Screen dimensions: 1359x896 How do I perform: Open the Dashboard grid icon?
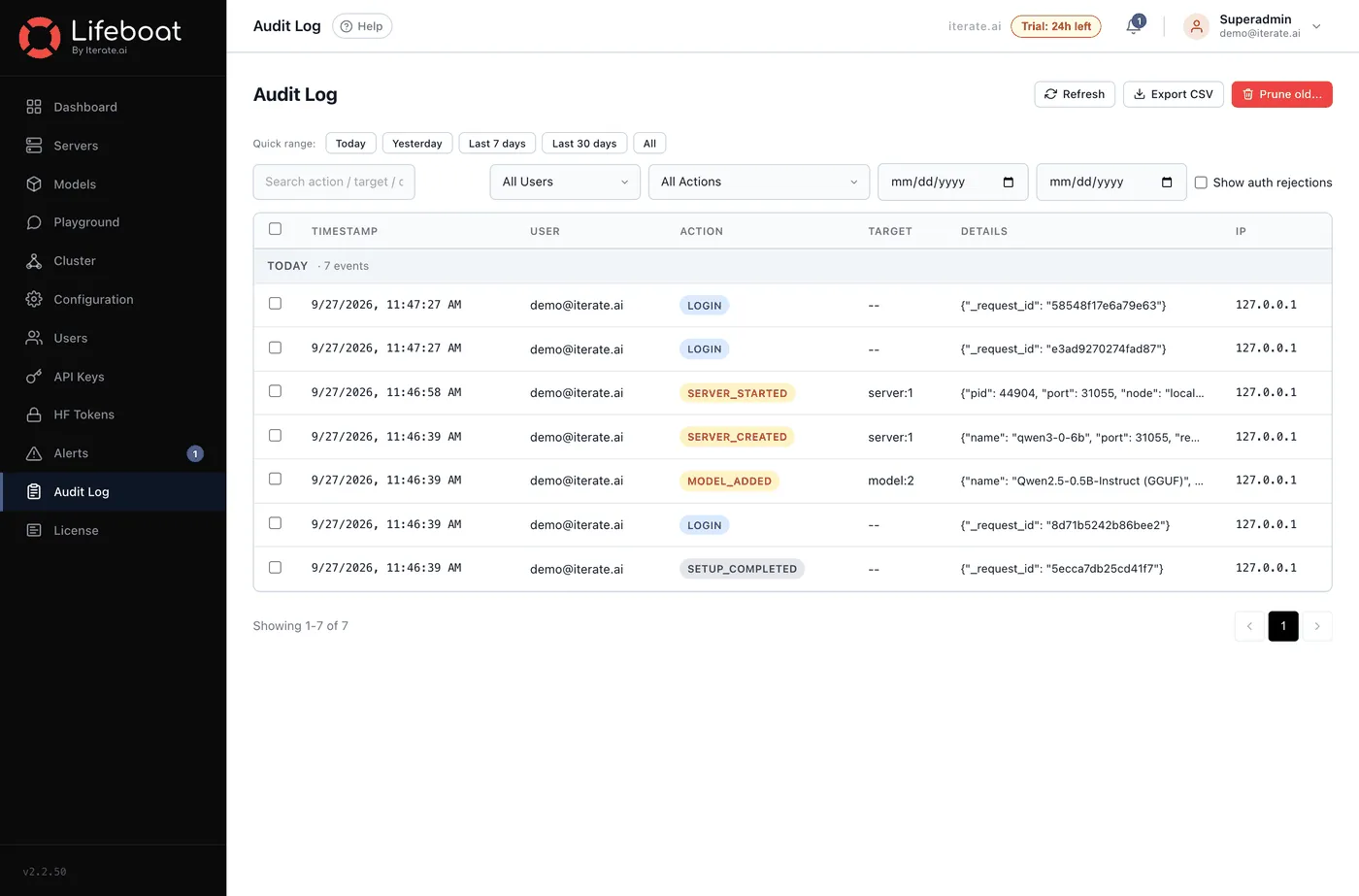(x=34, y=107)
